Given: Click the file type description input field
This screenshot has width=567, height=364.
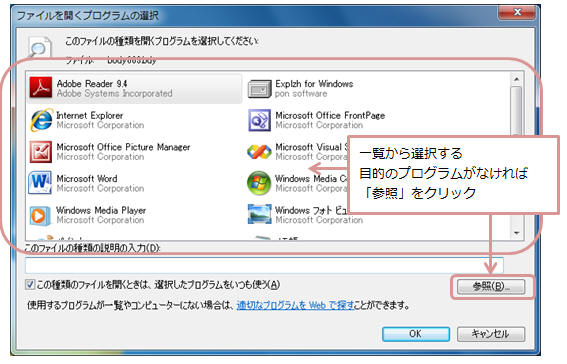Looking at the screenshot, I should pyautogui.click(x=264, y=266).
